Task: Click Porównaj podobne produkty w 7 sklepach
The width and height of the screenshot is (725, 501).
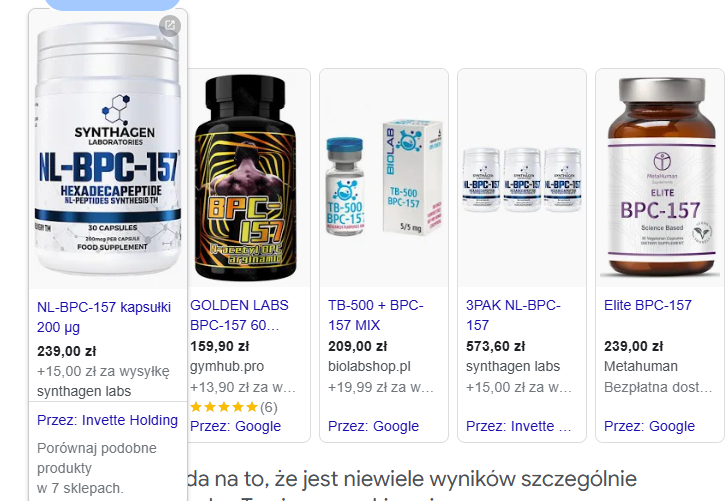Action: coord(97,468)
